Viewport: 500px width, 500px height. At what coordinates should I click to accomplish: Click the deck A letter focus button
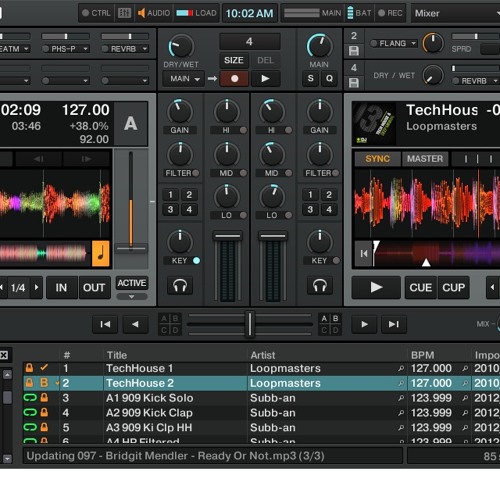[131, 124]
